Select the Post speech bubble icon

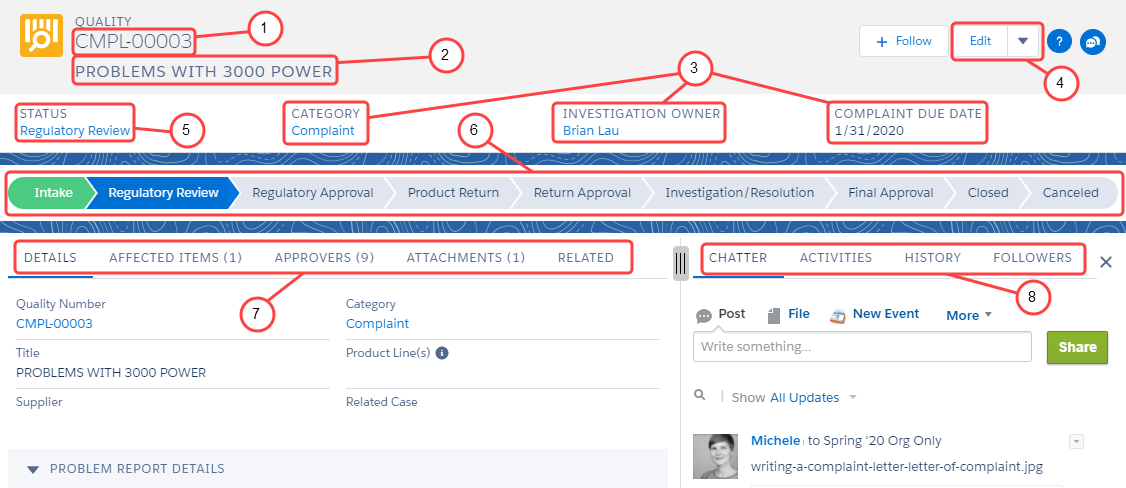point(704,315)
